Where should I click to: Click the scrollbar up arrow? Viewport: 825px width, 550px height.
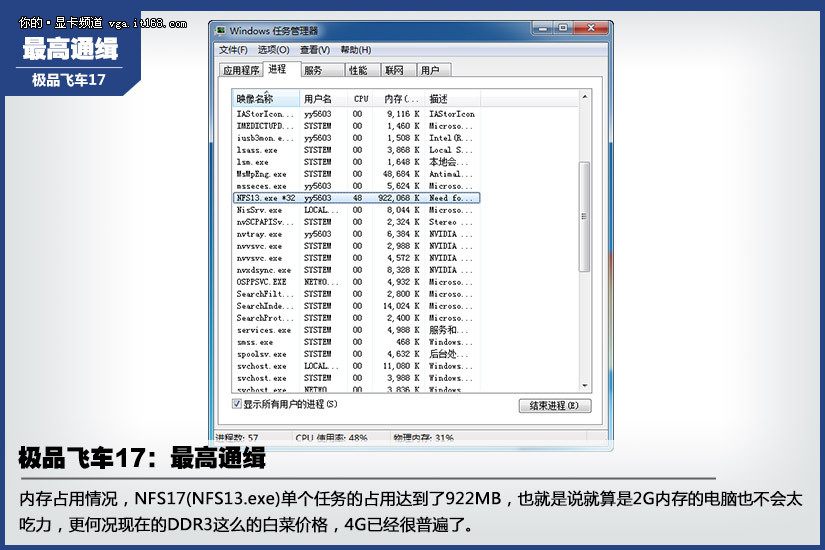tap(584, 97)
